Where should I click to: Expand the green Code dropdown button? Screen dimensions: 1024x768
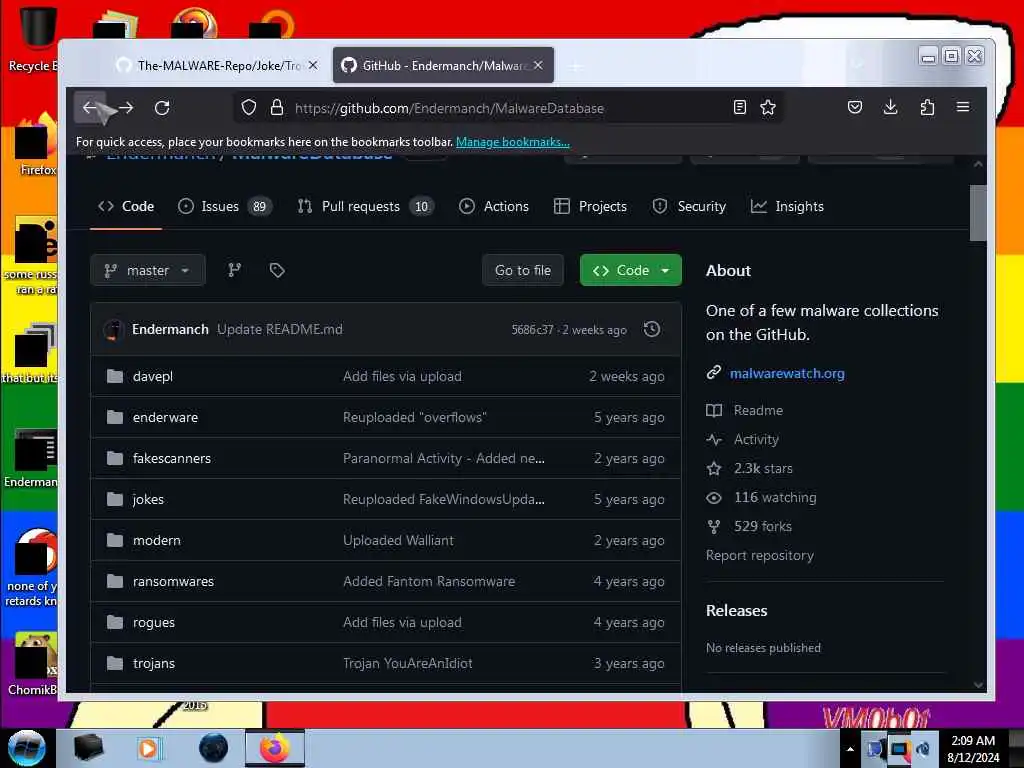pos(631,270)
